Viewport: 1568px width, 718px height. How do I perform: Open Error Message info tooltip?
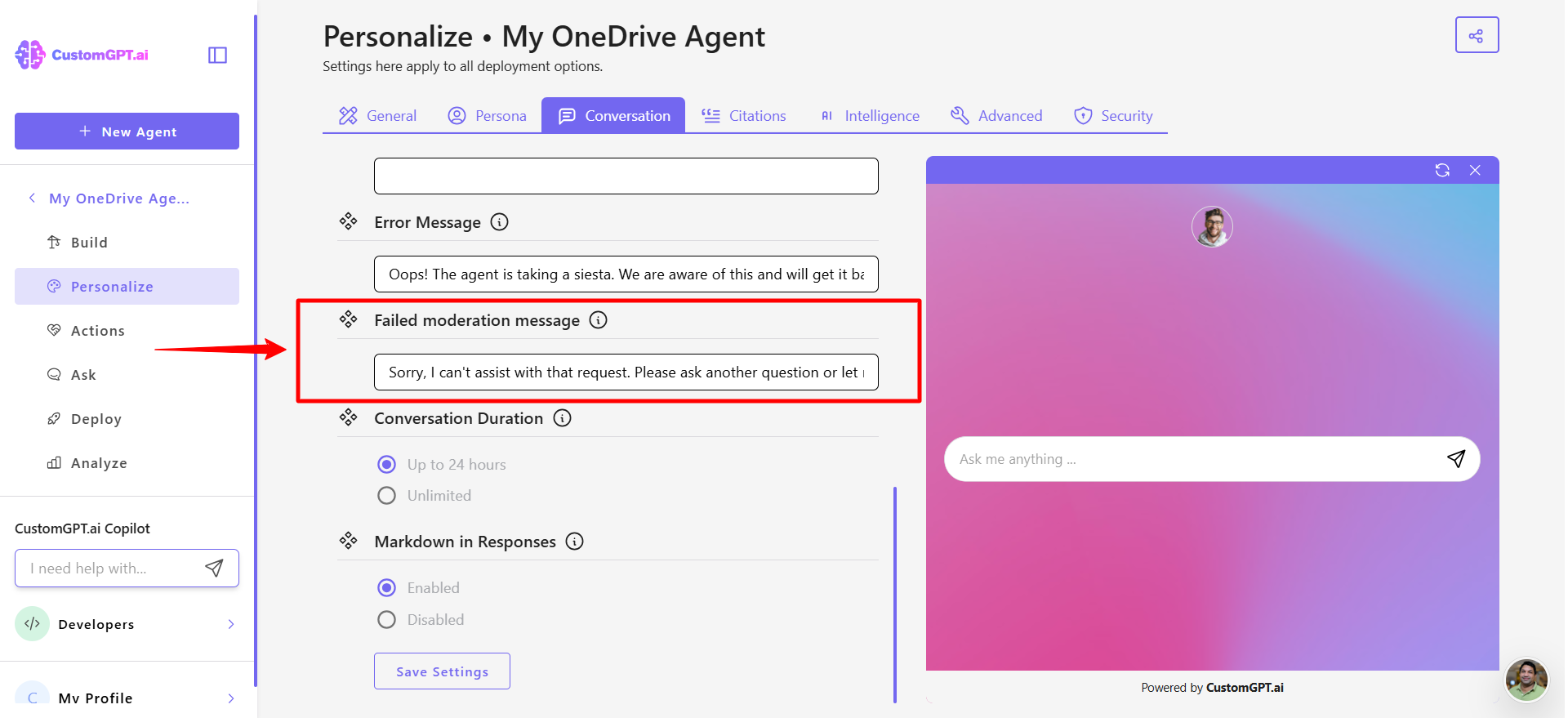pos(499,222)
